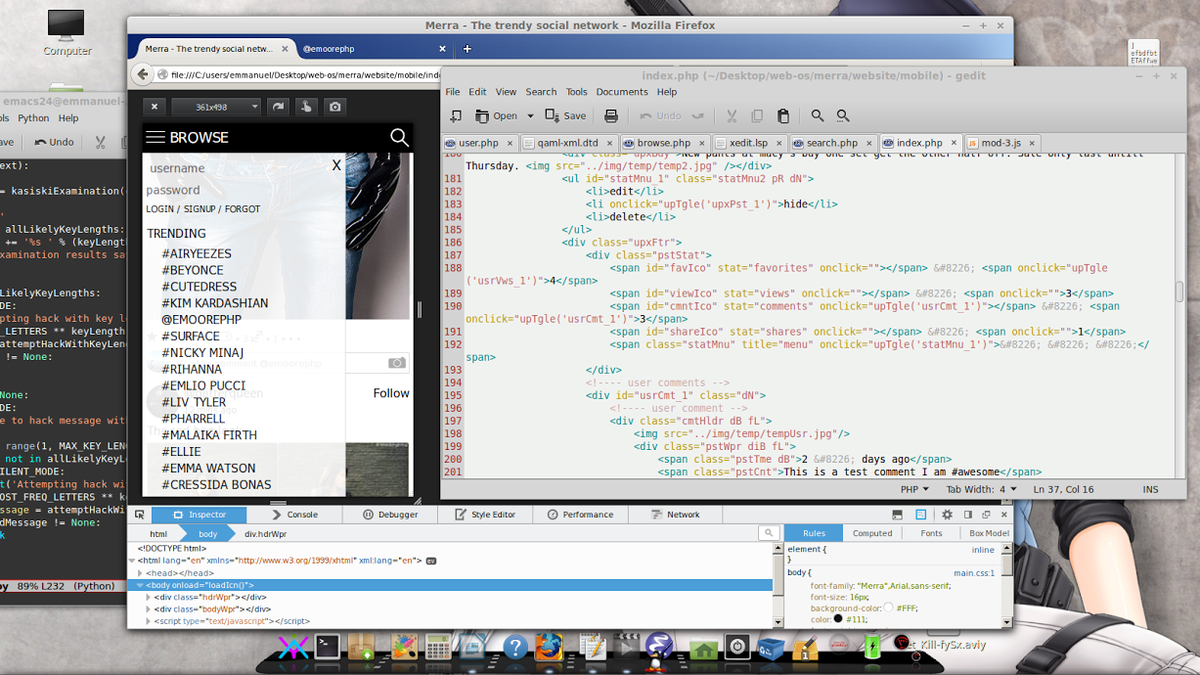Open the Tab Width selector in gedit

[981, 489]
